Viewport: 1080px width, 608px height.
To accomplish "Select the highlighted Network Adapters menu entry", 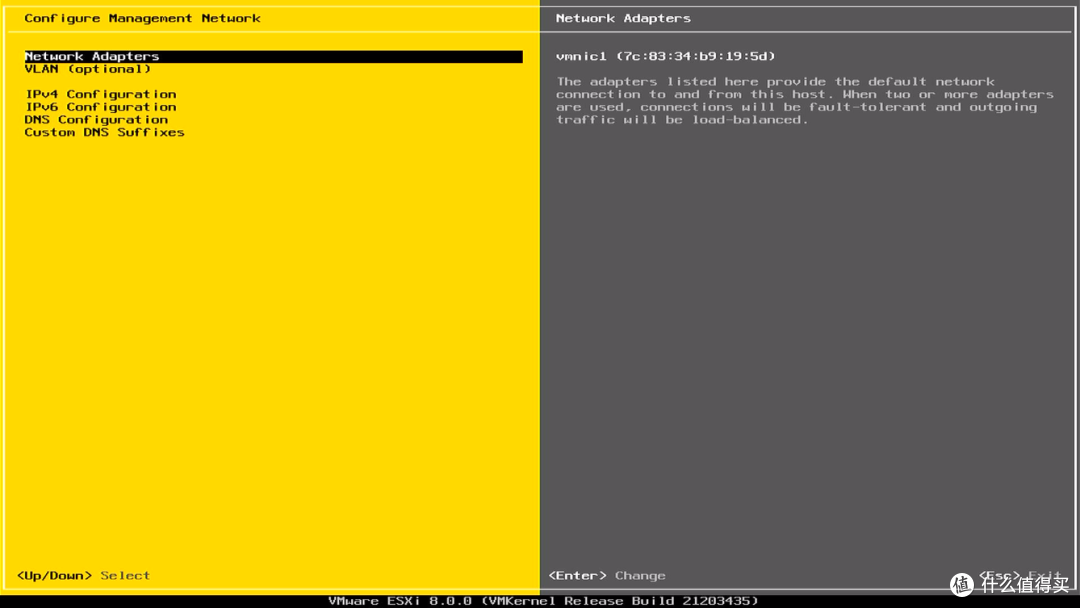I will click(x=92, y=57).
